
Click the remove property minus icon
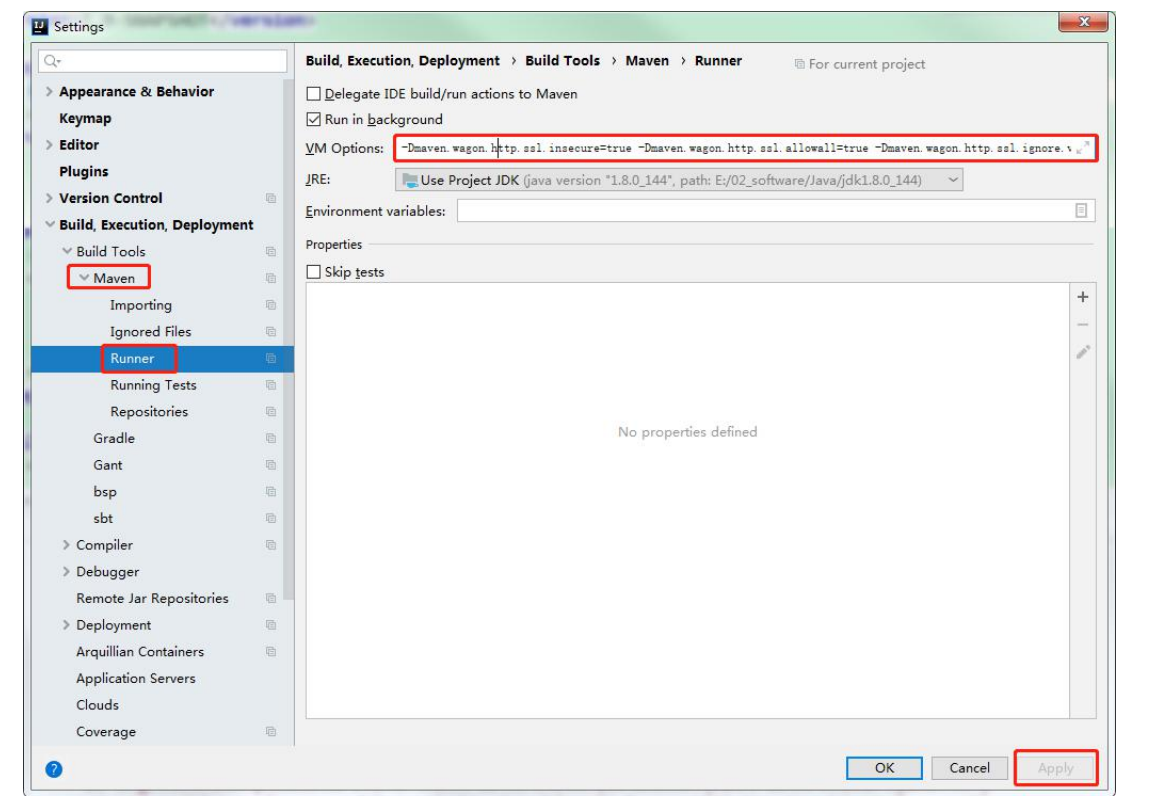[x=1083, y=325]
